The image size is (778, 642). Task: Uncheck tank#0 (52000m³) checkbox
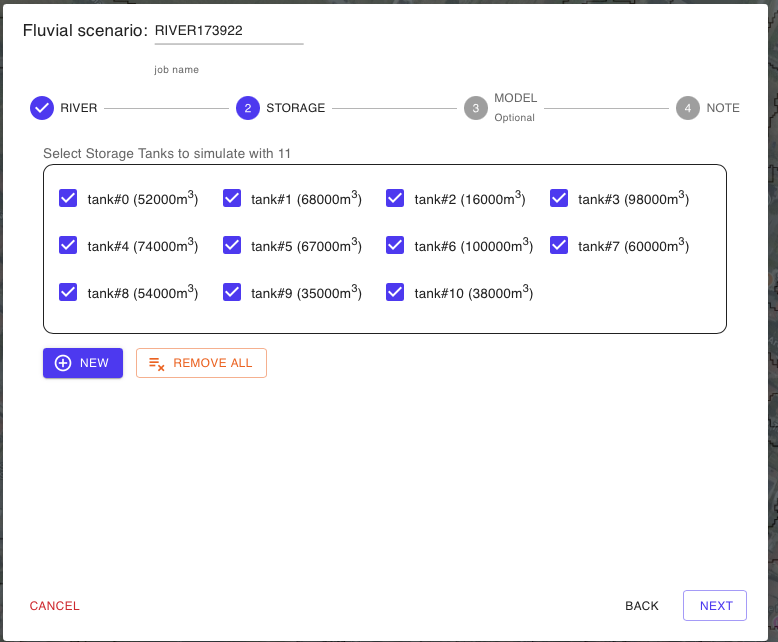coord(69,199)
